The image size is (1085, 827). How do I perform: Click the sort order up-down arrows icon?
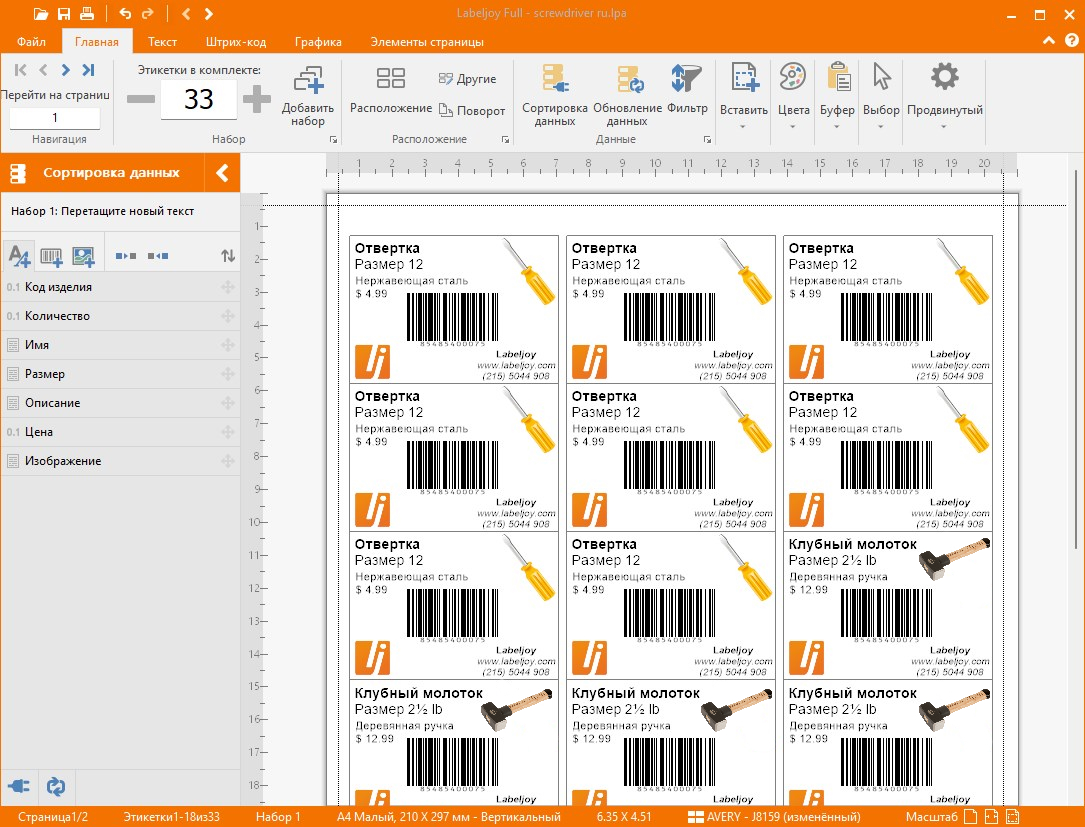coord(228,256)
